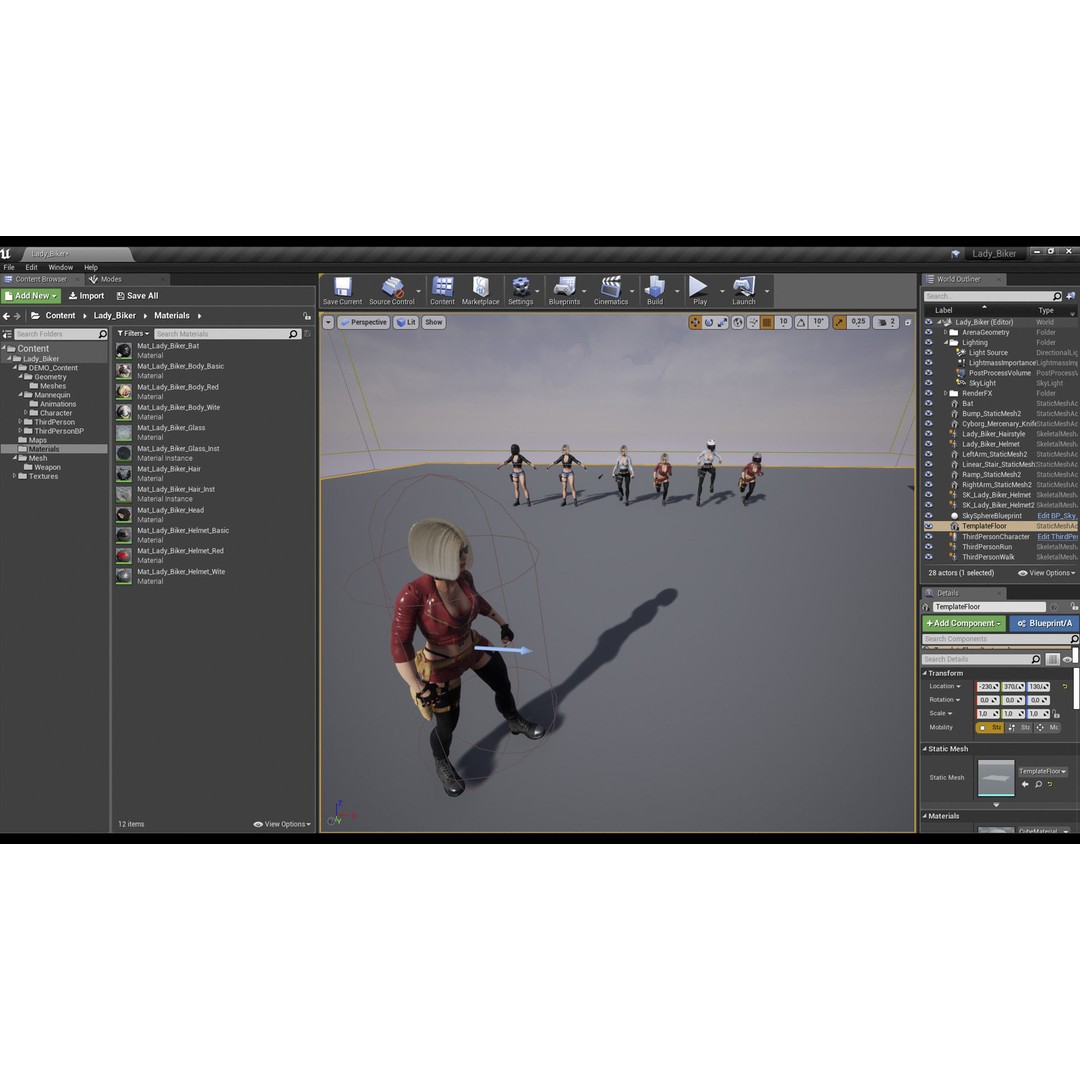Toggle visibility of Light Source actor
The image size is (1080, 1080).
pos(928,353)
